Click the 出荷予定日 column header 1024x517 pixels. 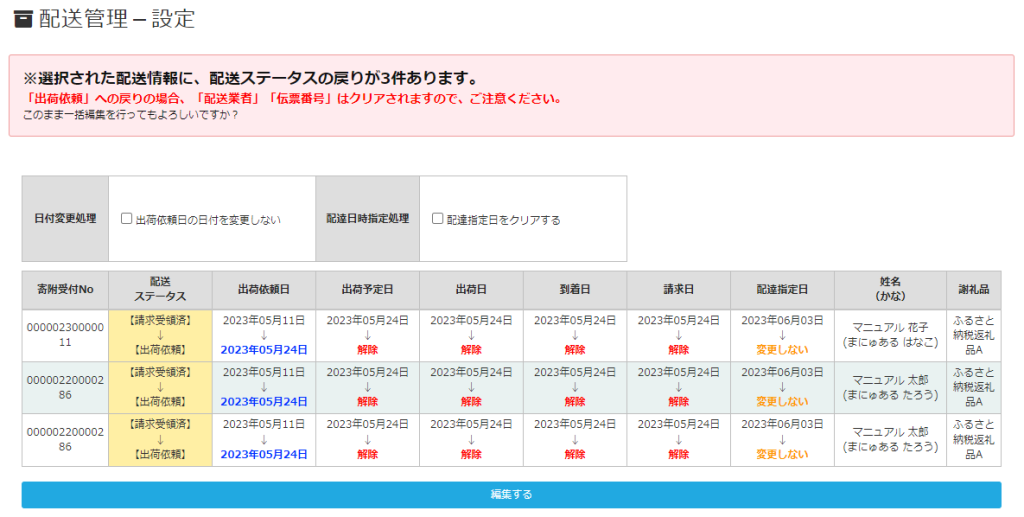click(x=367, y=289)
